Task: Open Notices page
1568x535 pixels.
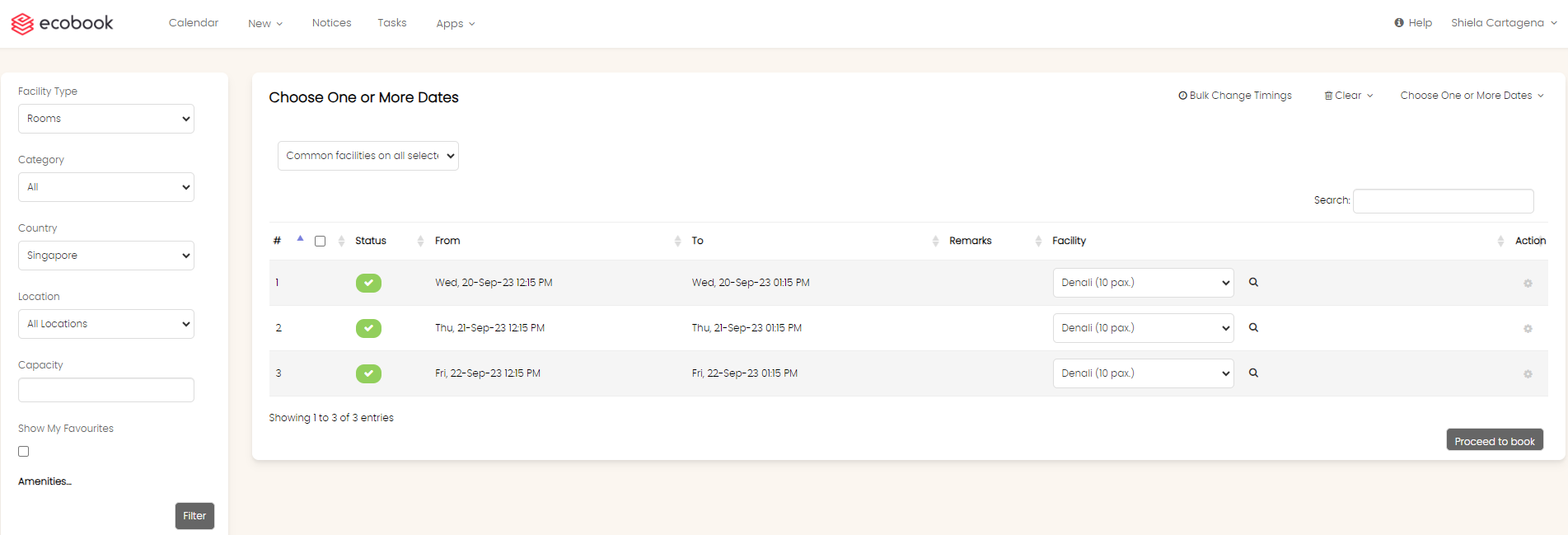Action: tap(332, 23)
